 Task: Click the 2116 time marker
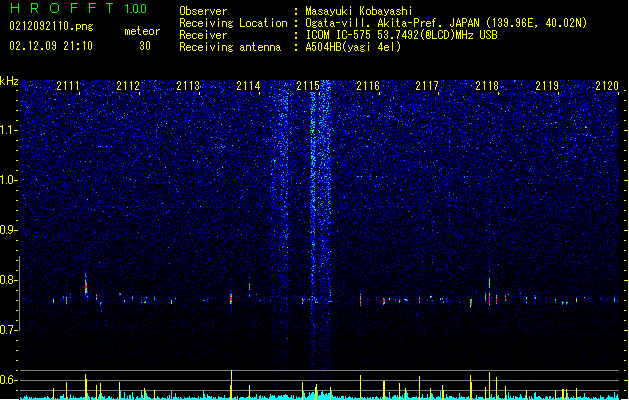click(x=368, y=85)
